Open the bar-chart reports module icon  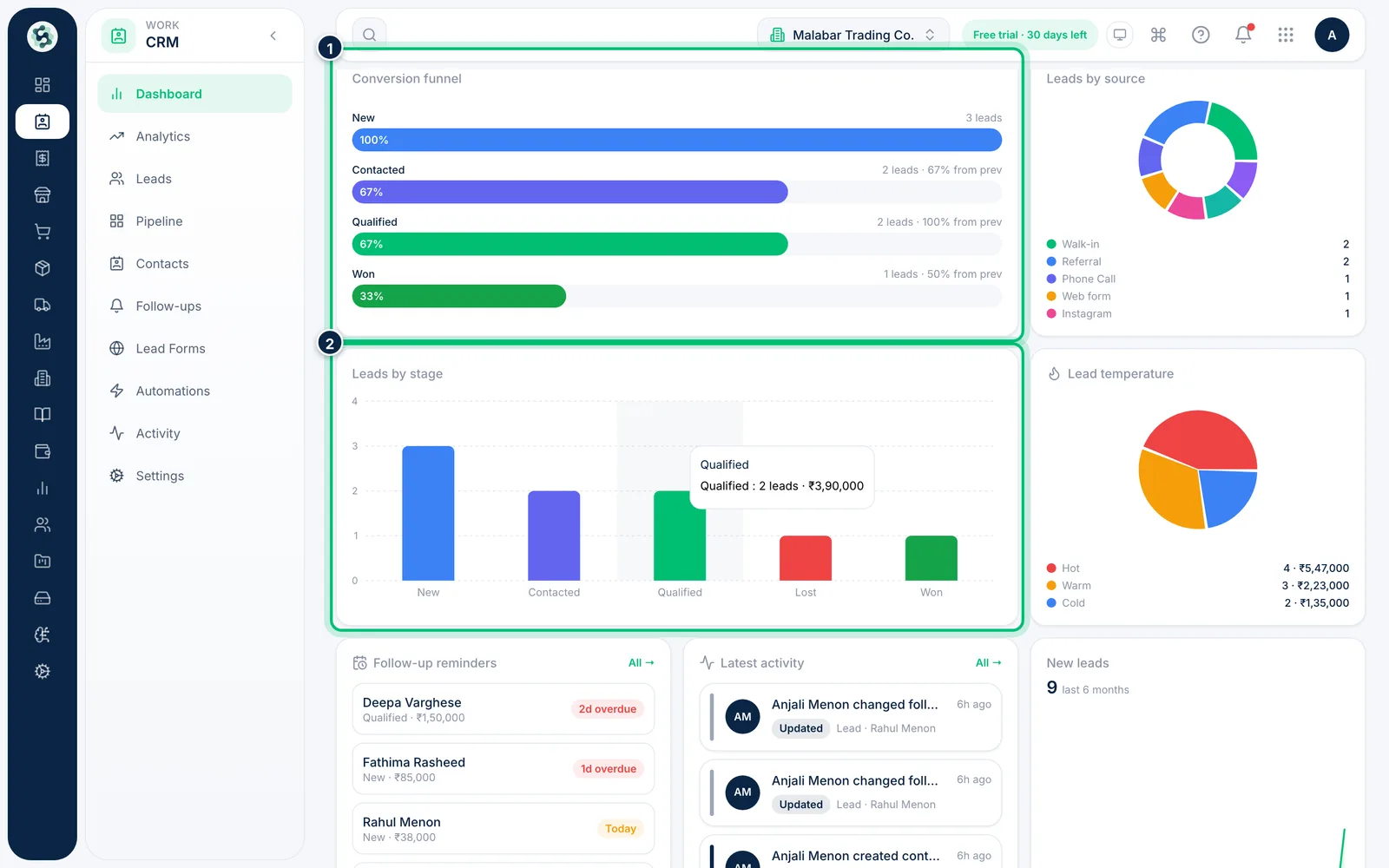click(42, 488)
